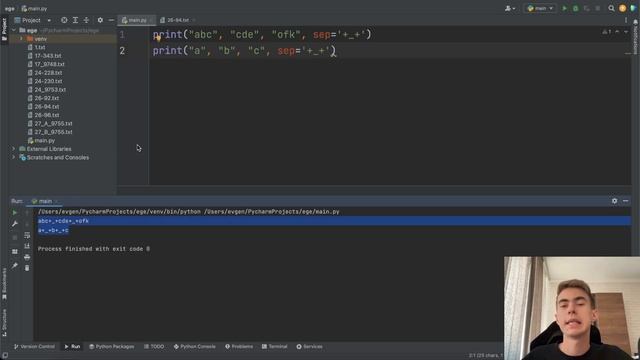The height and width of the screenshot is (360, 640).
Task: Click the restore layout icon in Run panel
Action: 15,251
